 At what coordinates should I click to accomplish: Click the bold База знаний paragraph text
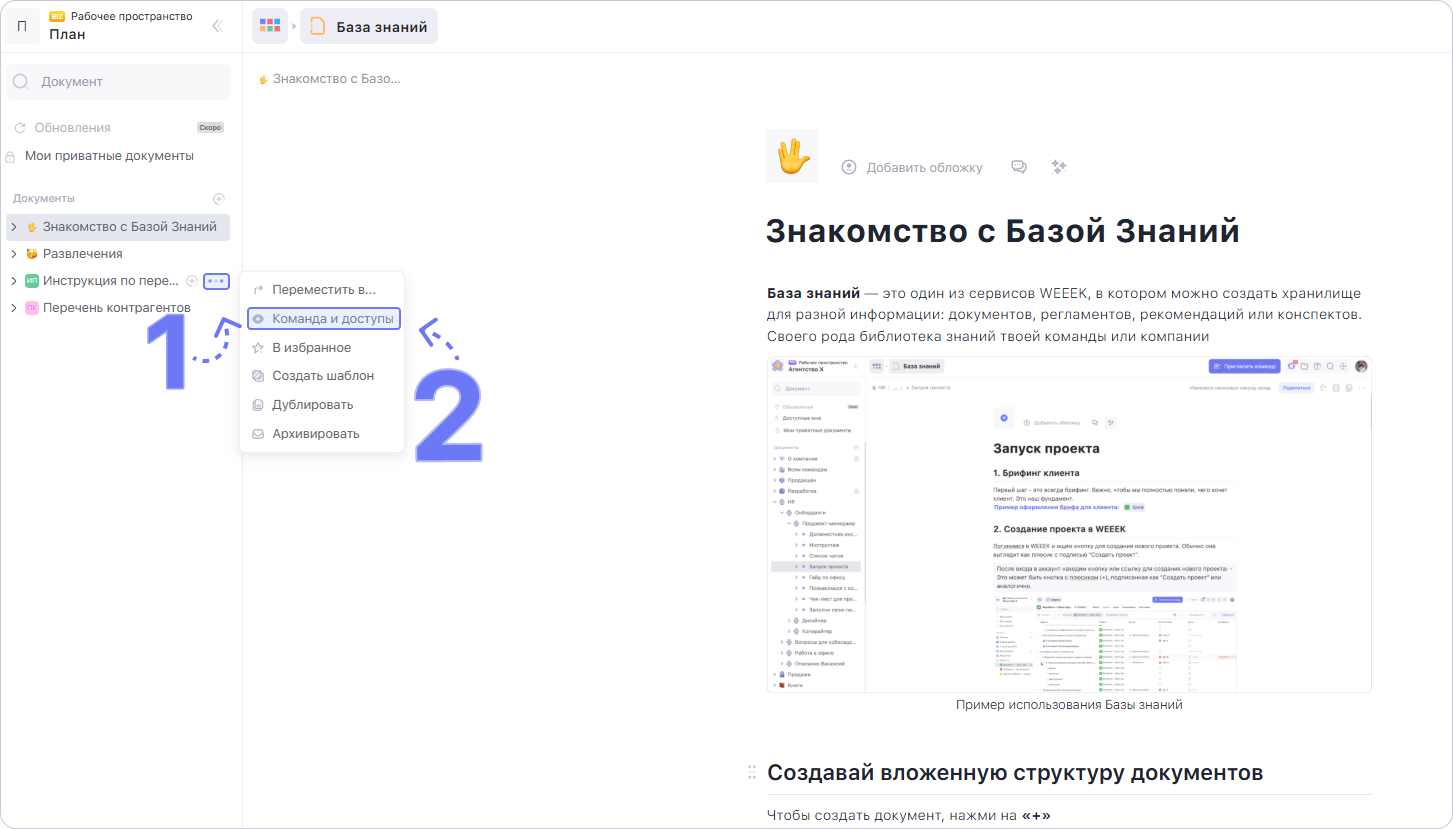click(814, 294)
